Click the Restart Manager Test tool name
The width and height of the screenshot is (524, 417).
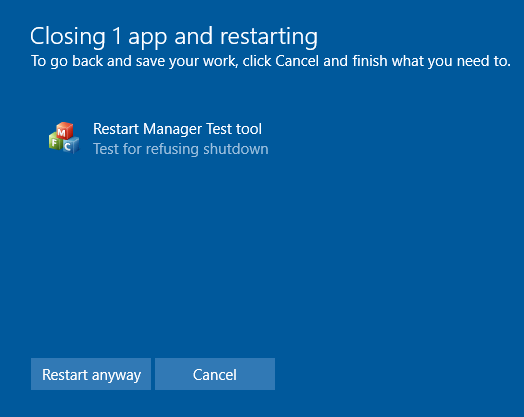177,129
